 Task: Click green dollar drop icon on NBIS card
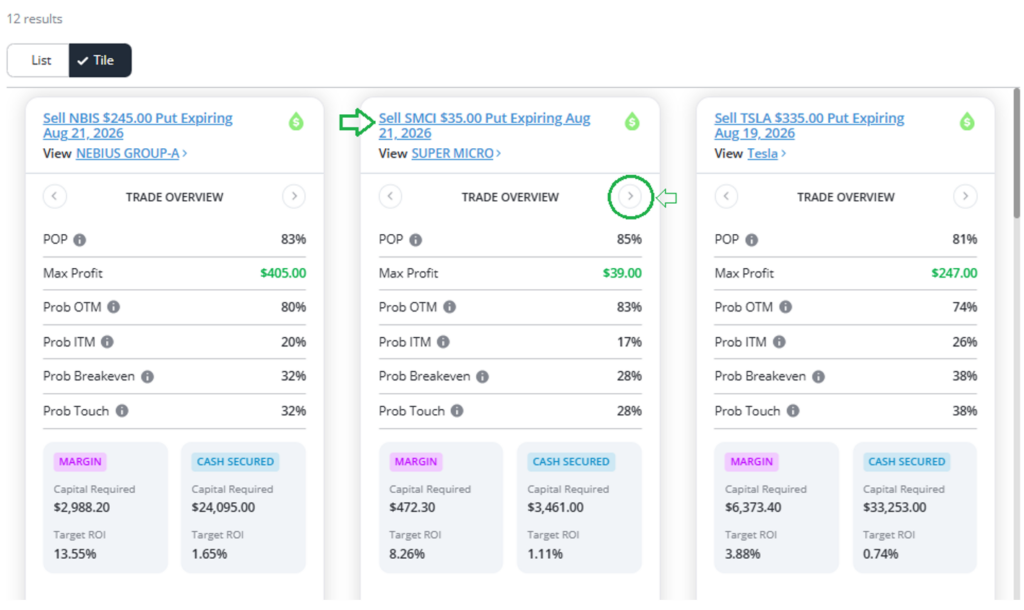[x=296, y=121]
